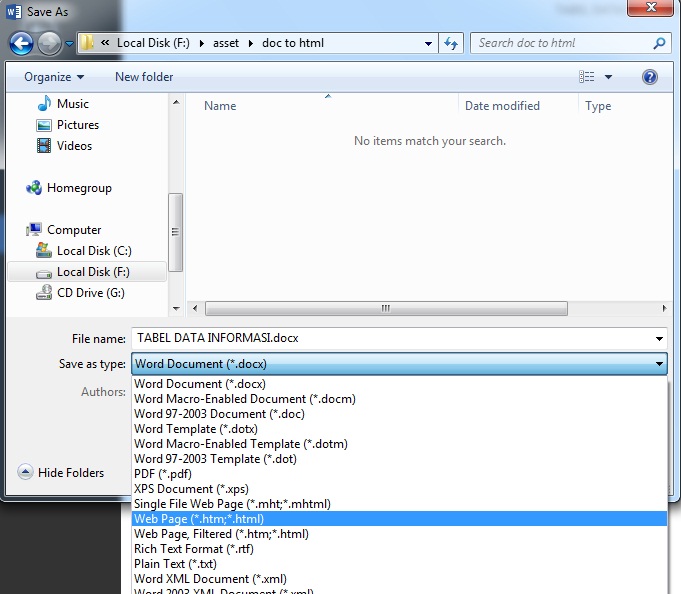Click file list scroll left arrow
Viewport: 681px width, 594px height.
click(x=195, y=309)
